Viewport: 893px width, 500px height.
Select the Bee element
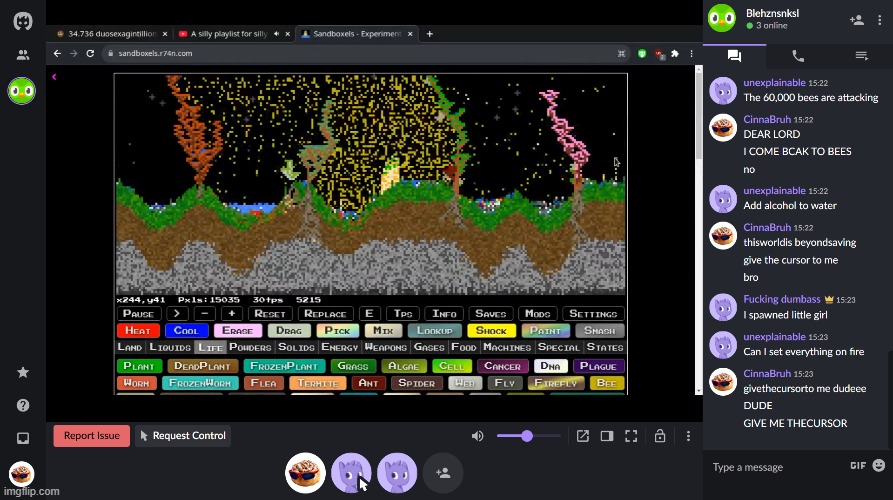tap(607, 383)
